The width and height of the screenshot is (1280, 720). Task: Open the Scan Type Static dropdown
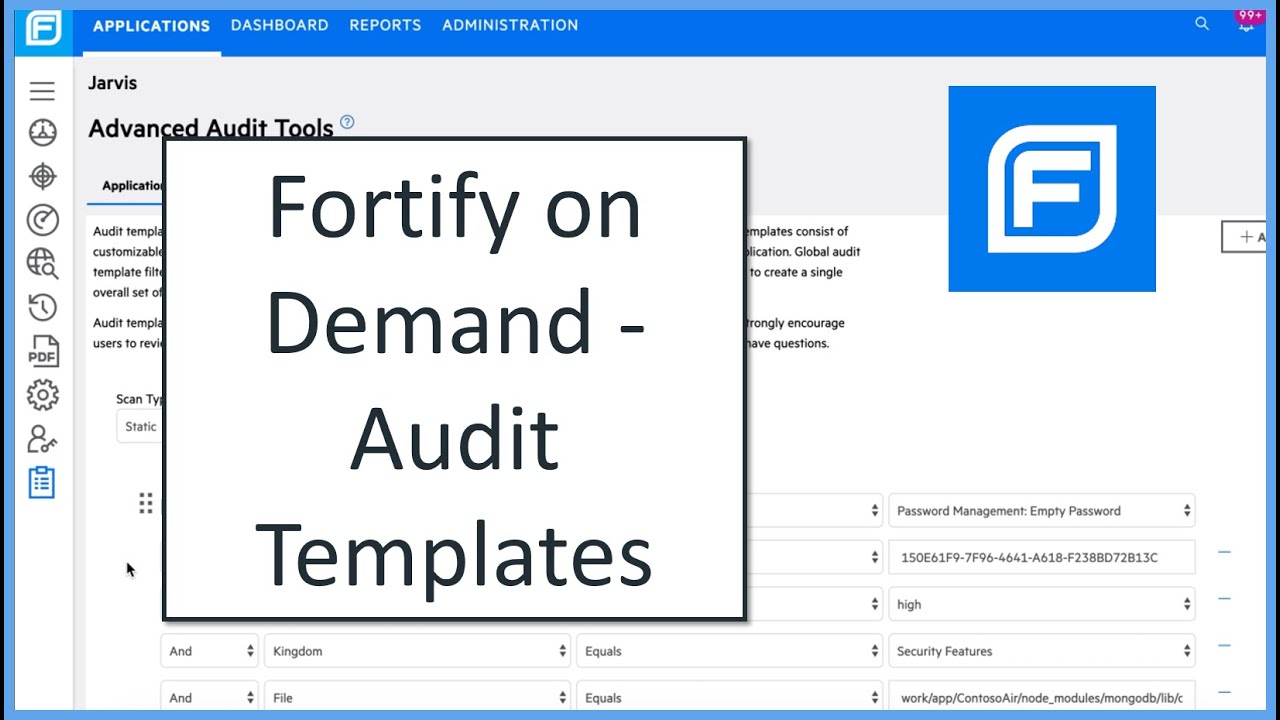pos(140,426)
